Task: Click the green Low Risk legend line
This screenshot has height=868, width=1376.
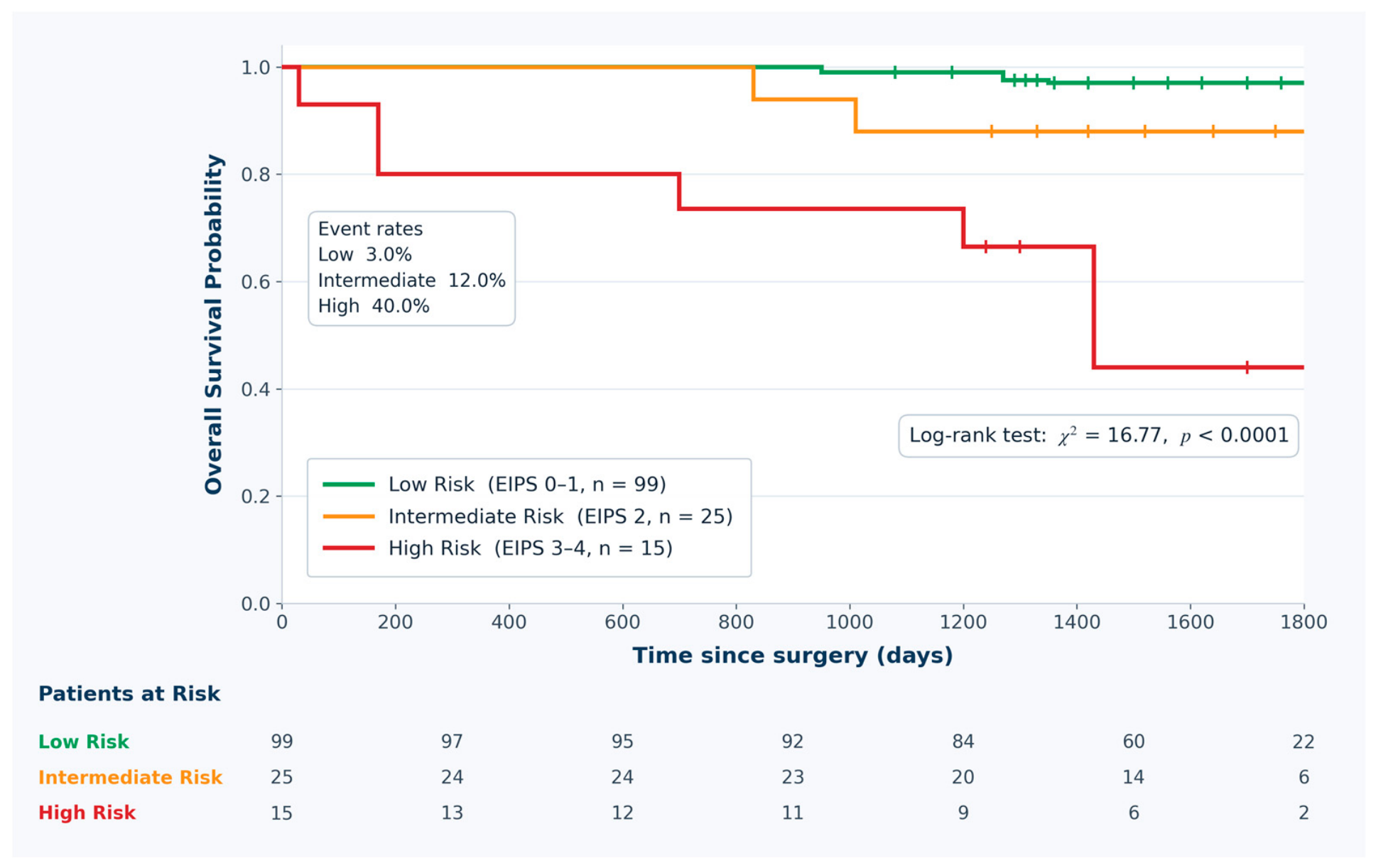Action: [x=348, y=484]
